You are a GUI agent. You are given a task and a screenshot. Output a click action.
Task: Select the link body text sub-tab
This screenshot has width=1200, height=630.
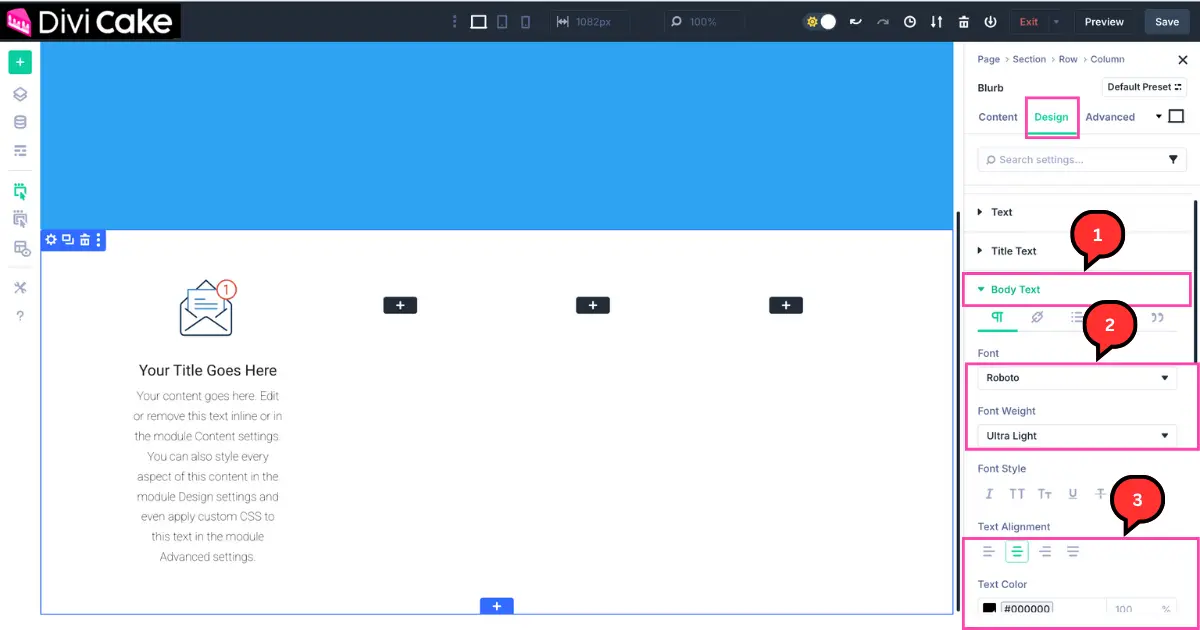pyautogui.click(x=1037, y=318)
